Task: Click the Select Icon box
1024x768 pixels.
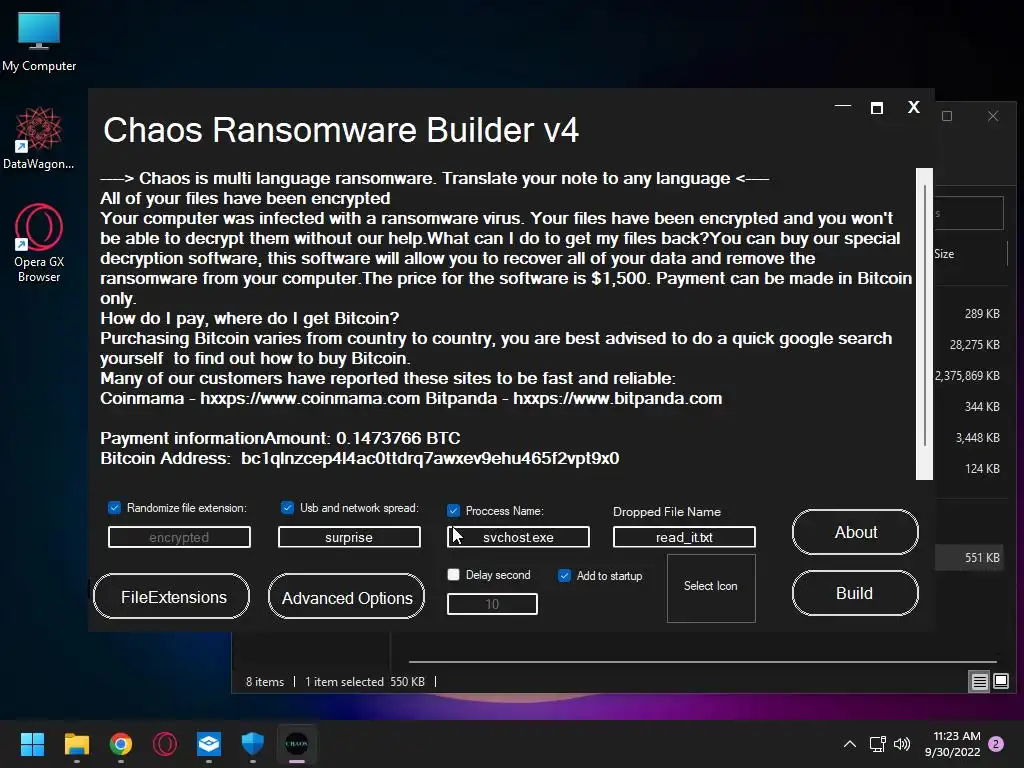Action: pos(711,588)
